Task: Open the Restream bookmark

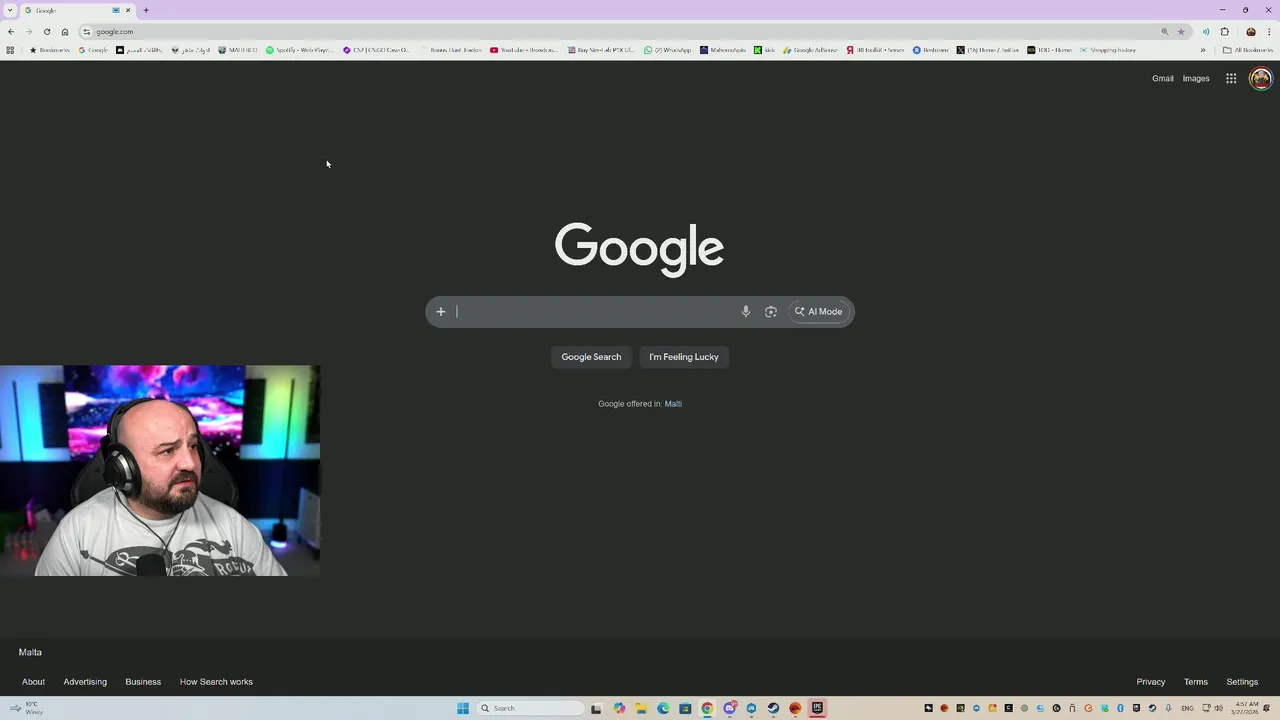Action: tap(930, 50)
